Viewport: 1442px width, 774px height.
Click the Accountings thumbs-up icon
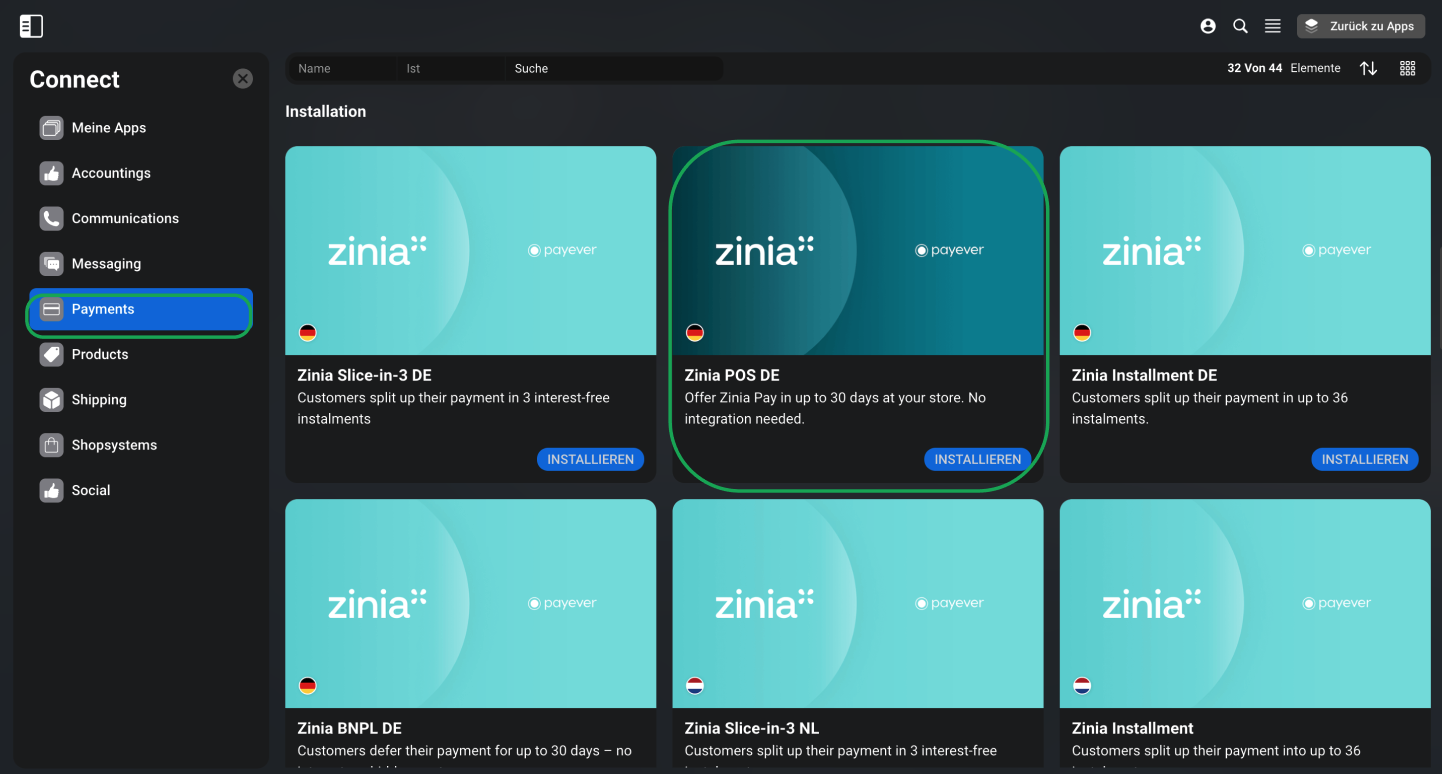point(51,173)
